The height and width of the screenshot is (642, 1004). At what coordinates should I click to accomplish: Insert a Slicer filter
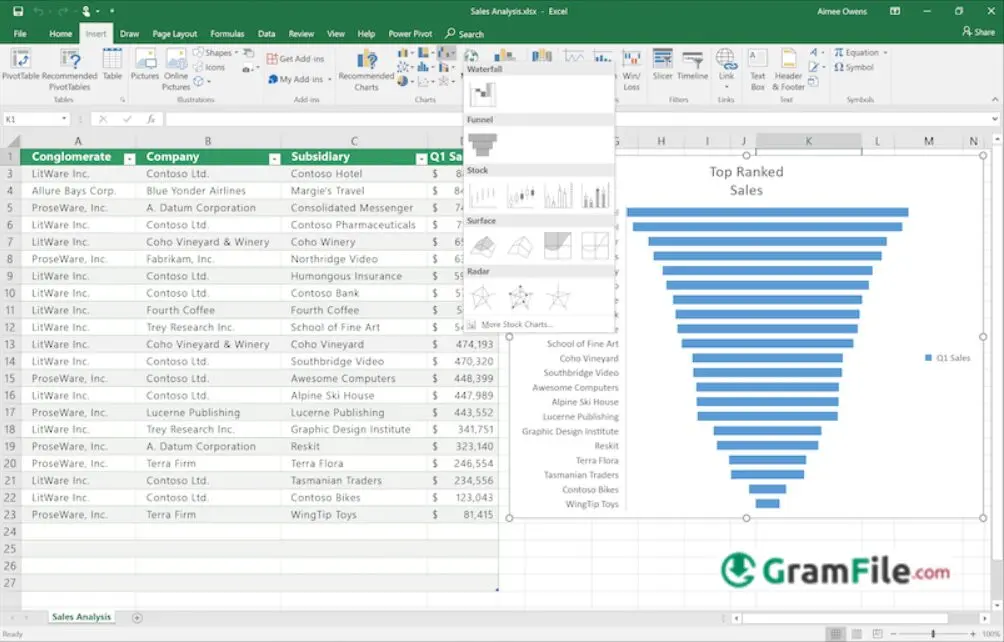662,64
